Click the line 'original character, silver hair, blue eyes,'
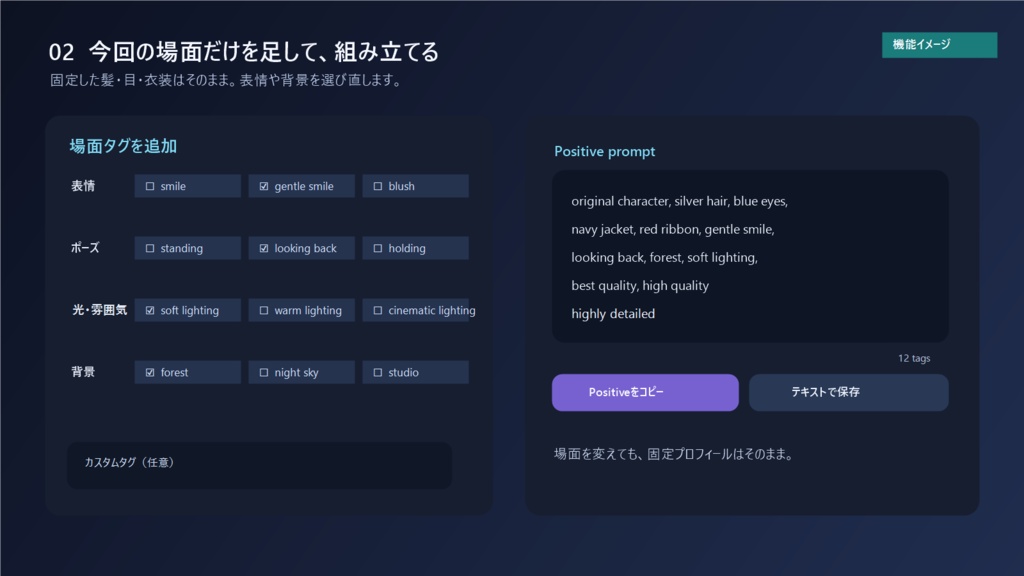This screenshot has height=576, width=1024. pos(679,202)
